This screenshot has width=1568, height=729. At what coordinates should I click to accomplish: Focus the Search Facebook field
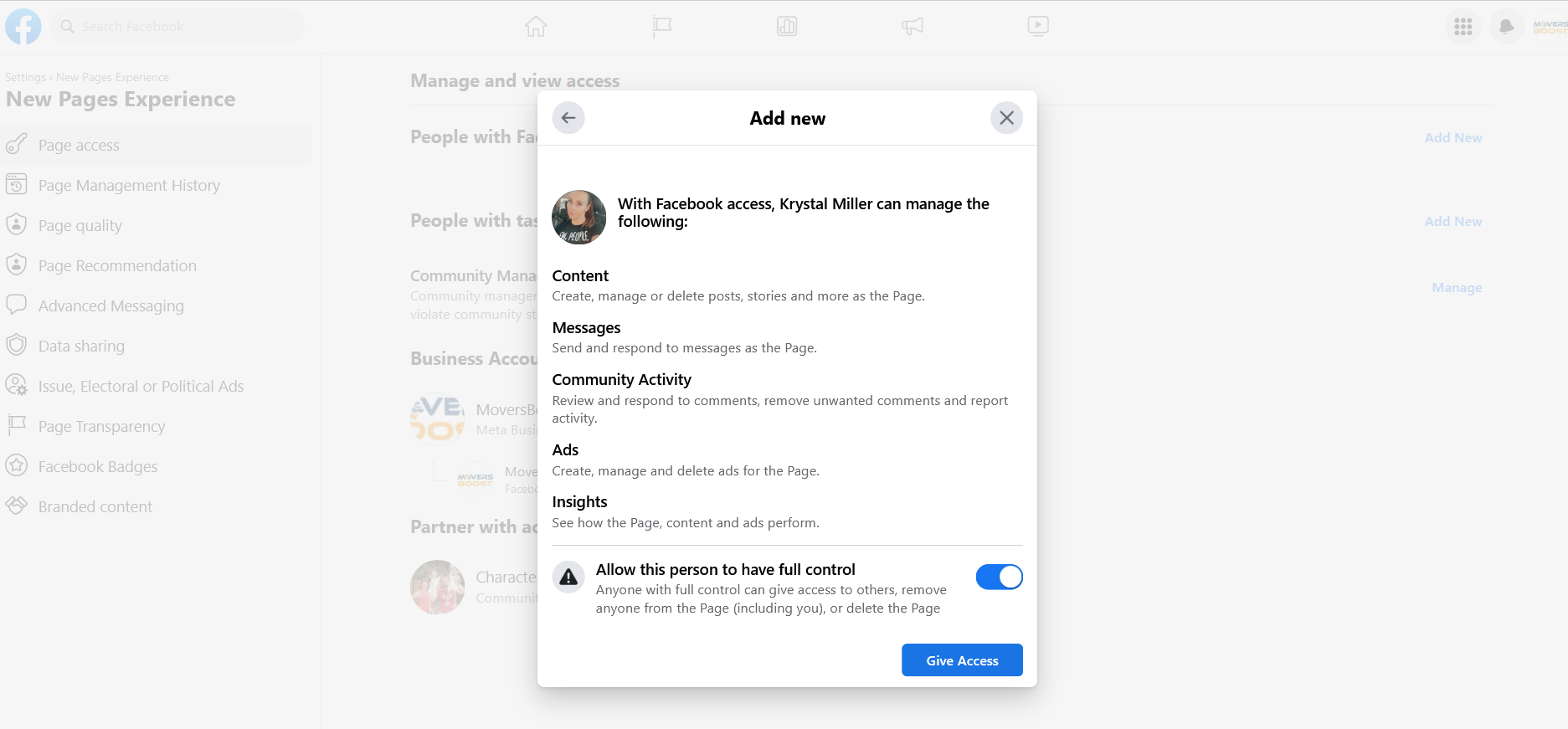point(177,27)
